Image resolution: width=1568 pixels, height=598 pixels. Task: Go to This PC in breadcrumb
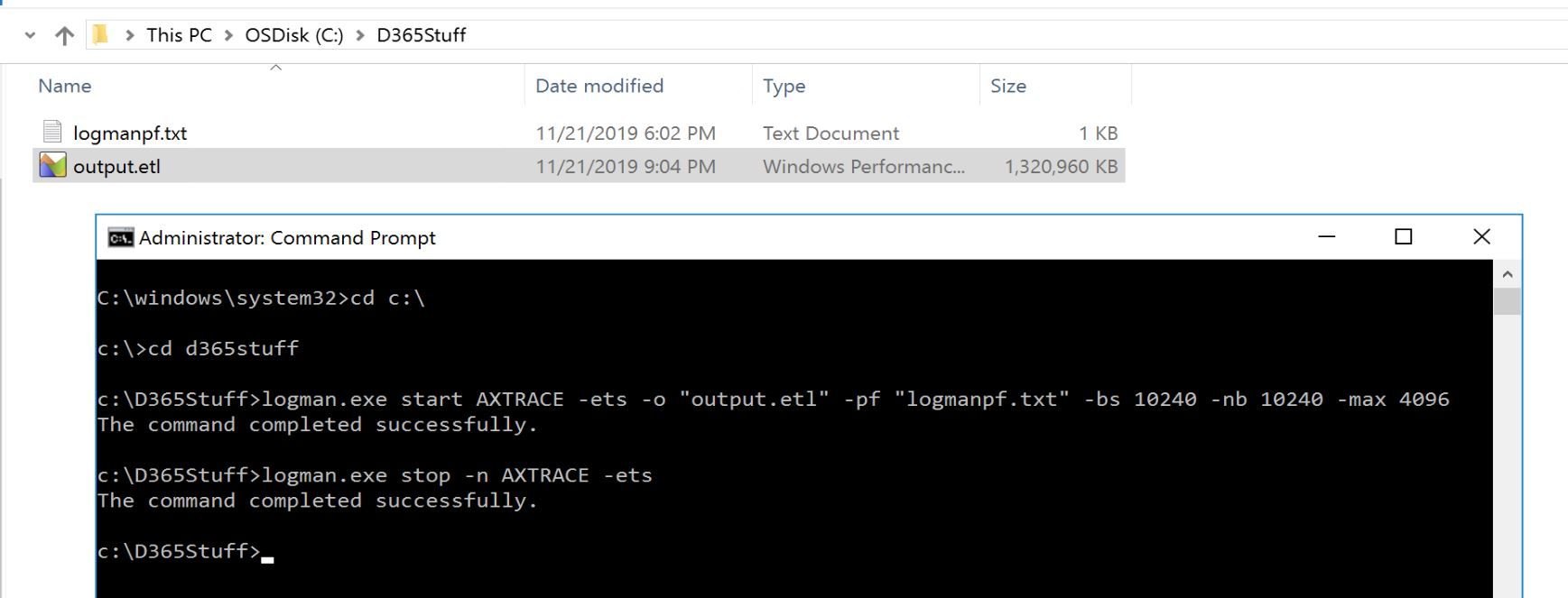coord(179,35)
